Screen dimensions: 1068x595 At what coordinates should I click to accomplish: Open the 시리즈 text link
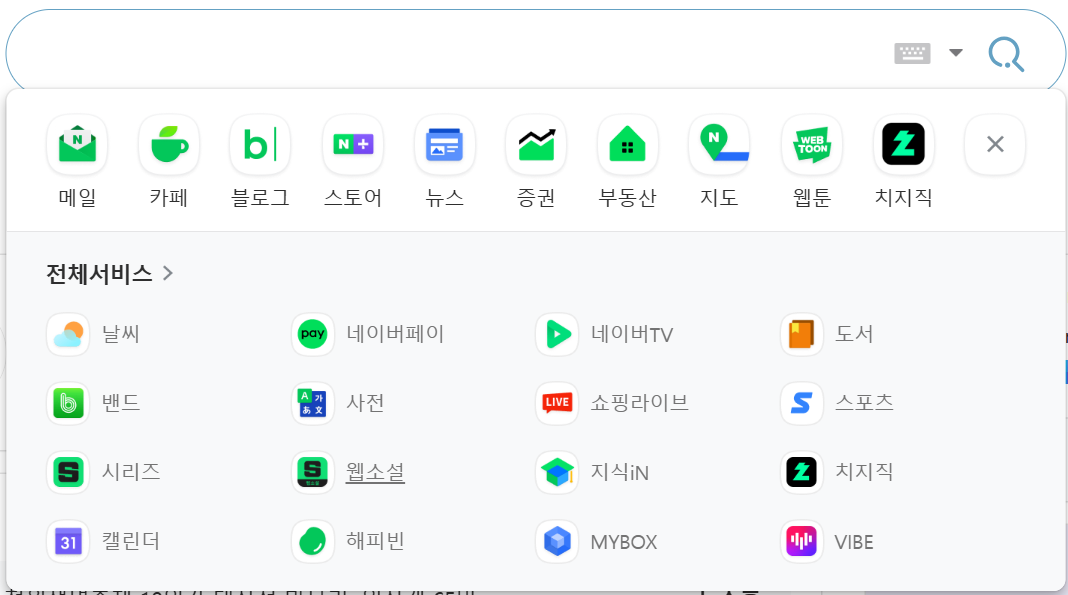coord(131,472)
